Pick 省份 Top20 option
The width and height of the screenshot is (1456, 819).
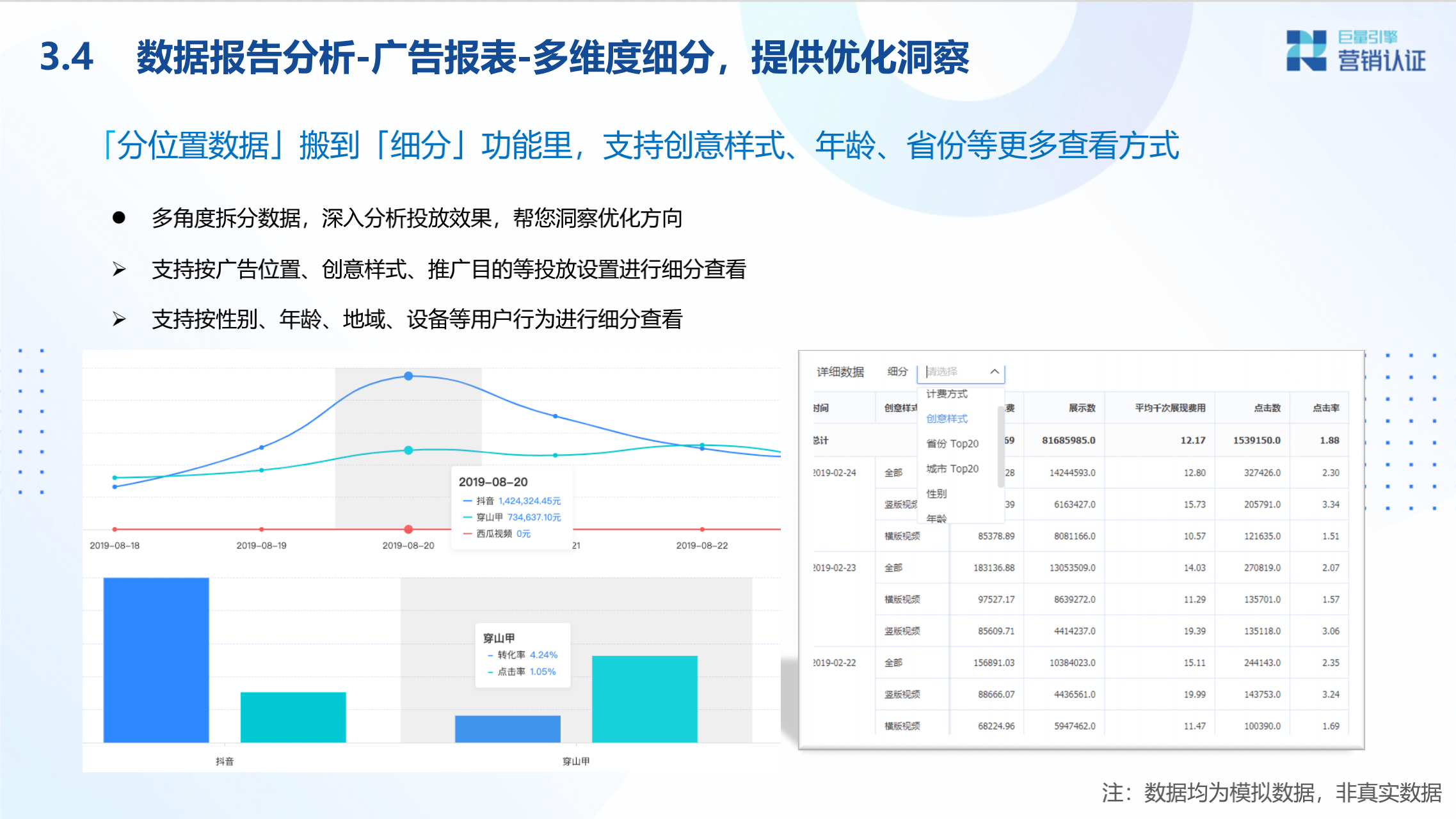[x=952, y=443]
